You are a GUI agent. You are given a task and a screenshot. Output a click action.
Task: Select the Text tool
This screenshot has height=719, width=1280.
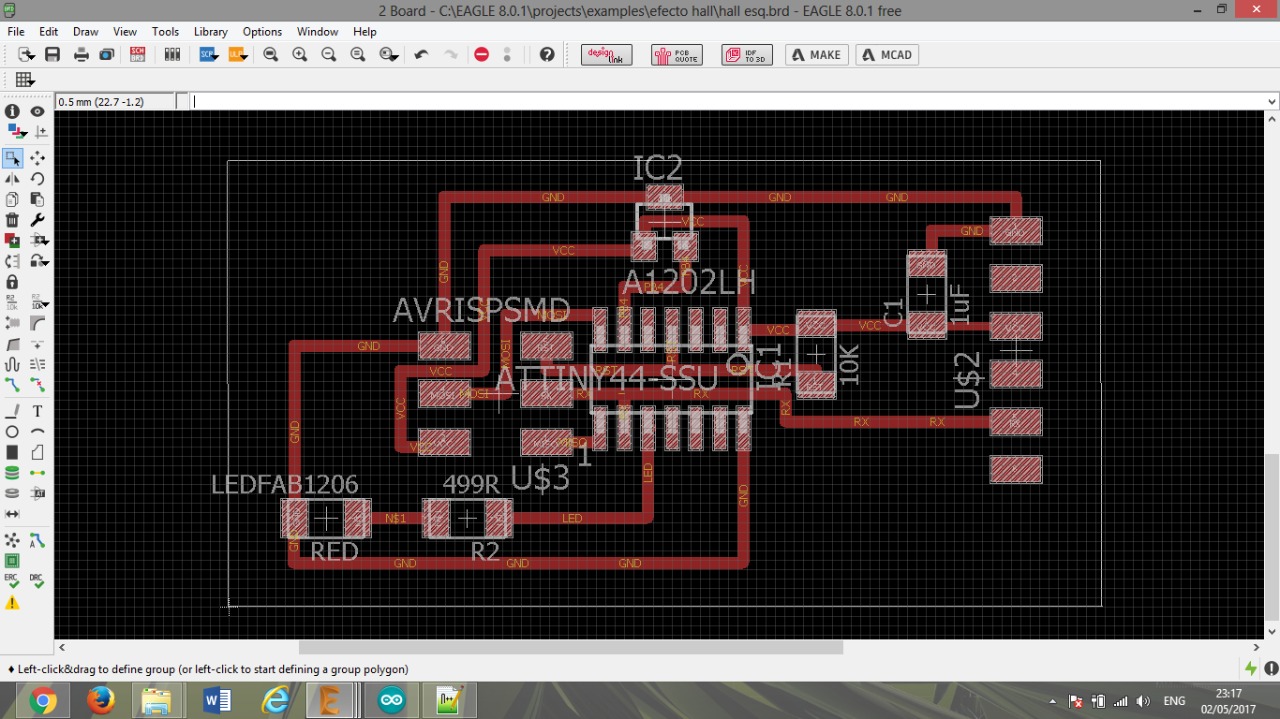coord(37,411)
